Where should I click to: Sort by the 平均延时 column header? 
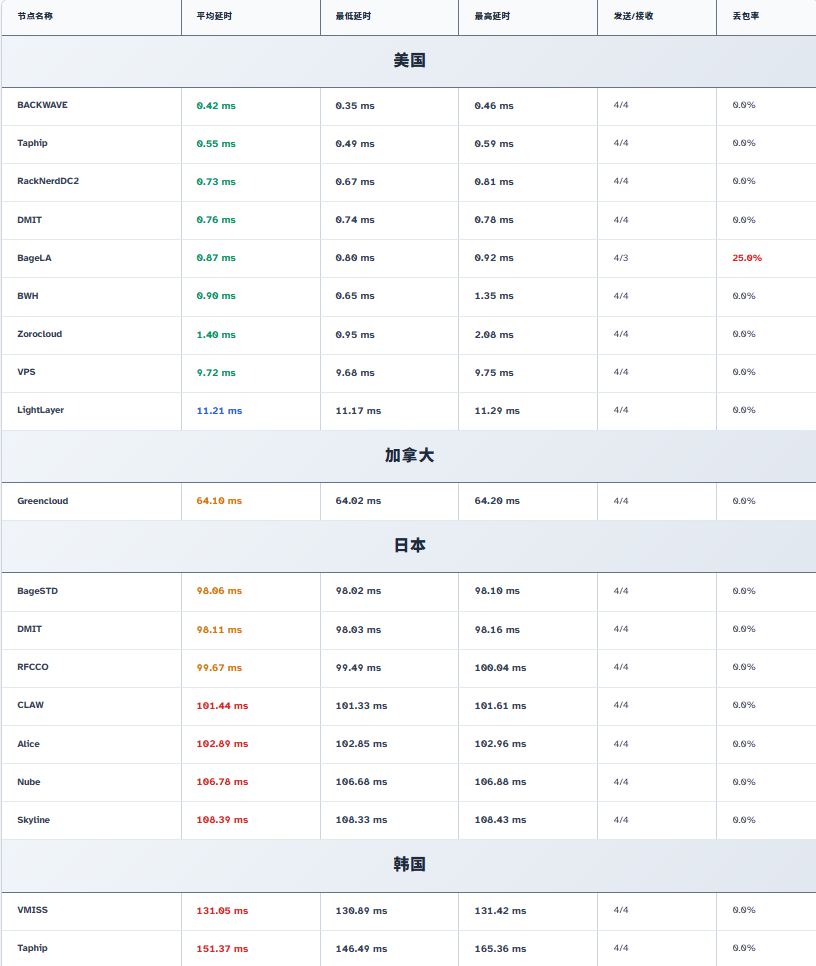215,16
